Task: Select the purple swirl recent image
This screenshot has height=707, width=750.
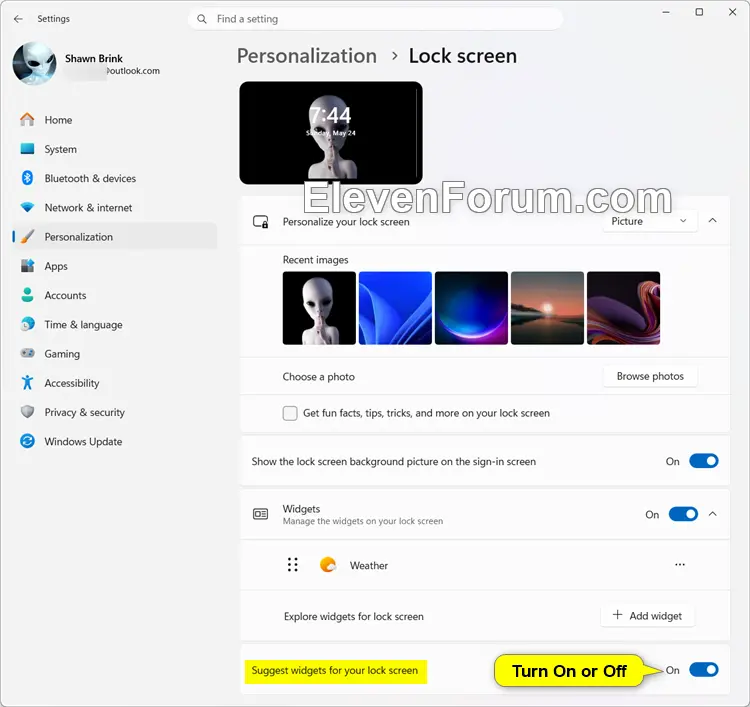Action: tap(623, 308)
